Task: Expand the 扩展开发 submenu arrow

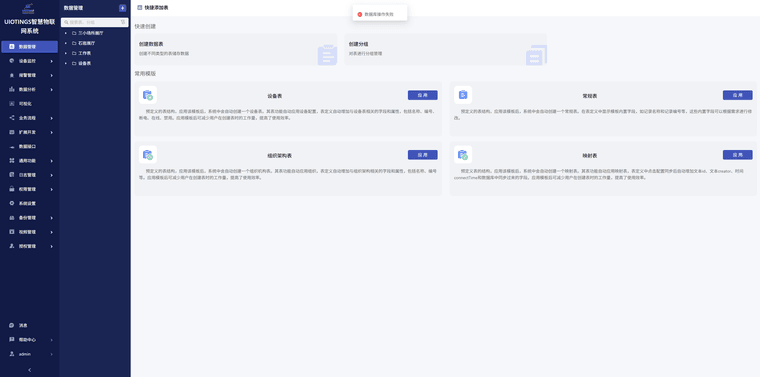Action: [51, 132]
